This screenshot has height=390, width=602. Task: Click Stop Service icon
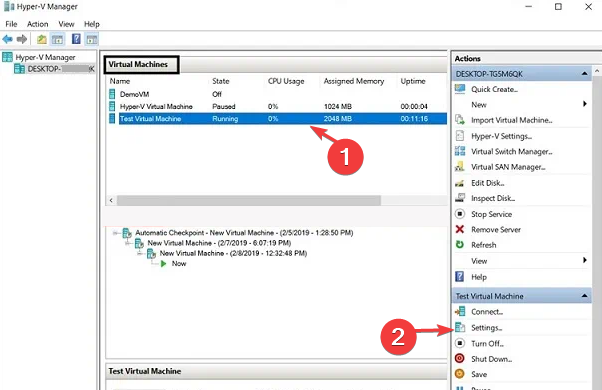460,214
